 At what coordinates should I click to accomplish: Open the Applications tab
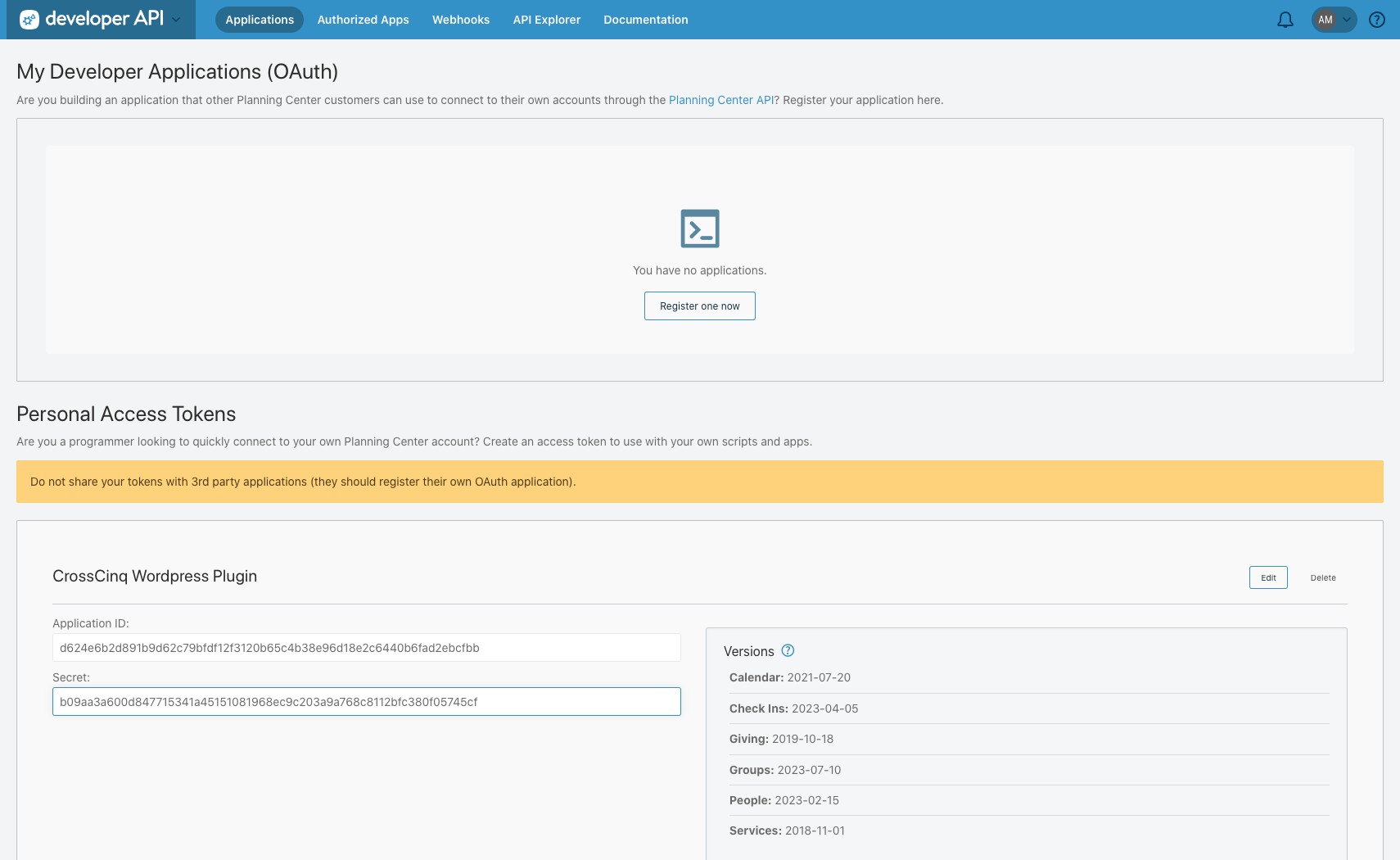[260, 20]
